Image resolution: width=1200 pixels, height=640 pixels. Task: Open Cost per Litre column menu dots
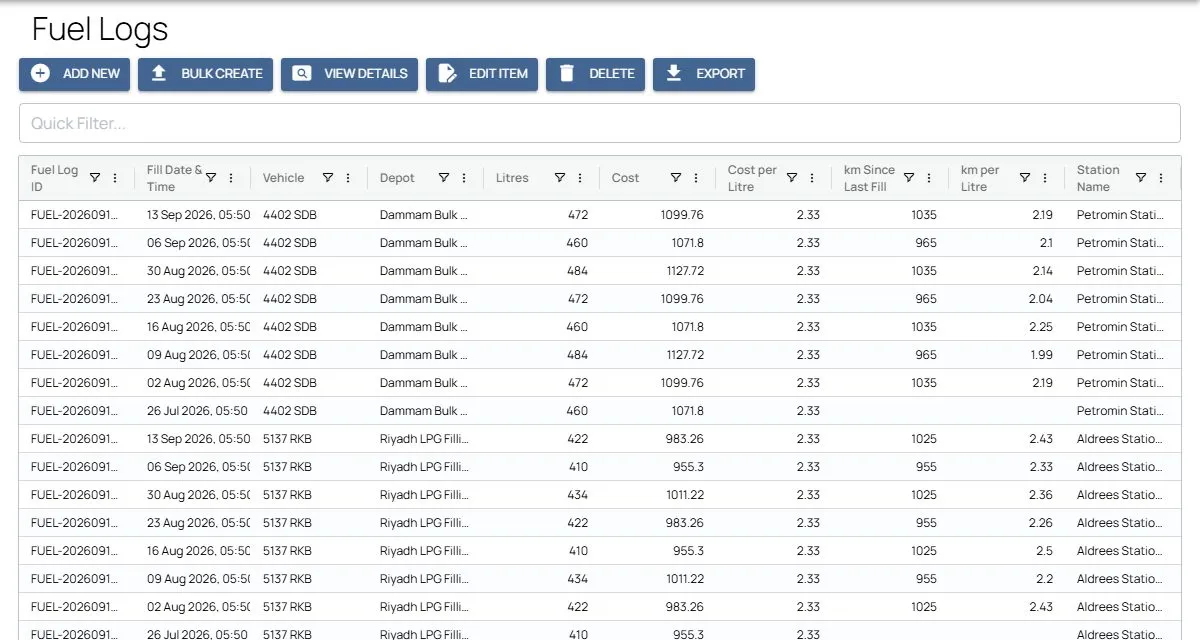point(812,178)
